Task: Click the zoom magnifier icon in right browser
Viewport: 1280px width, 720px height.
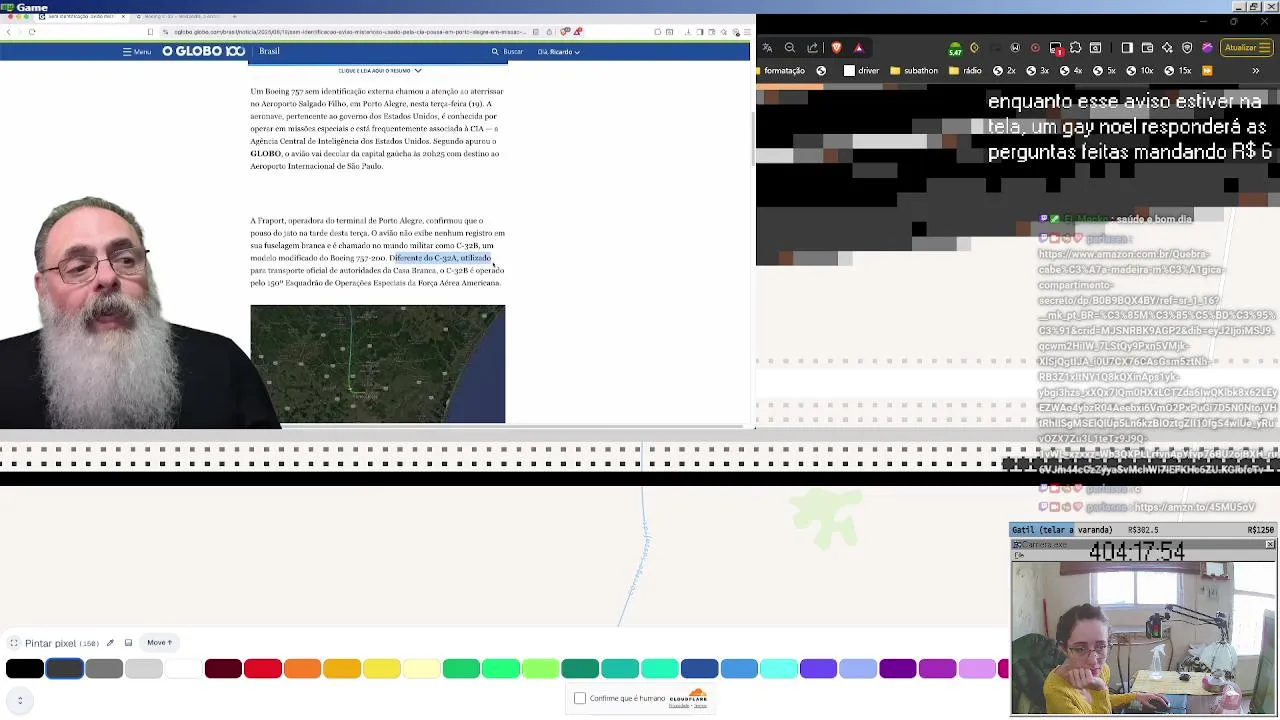Action: [790, 47]
